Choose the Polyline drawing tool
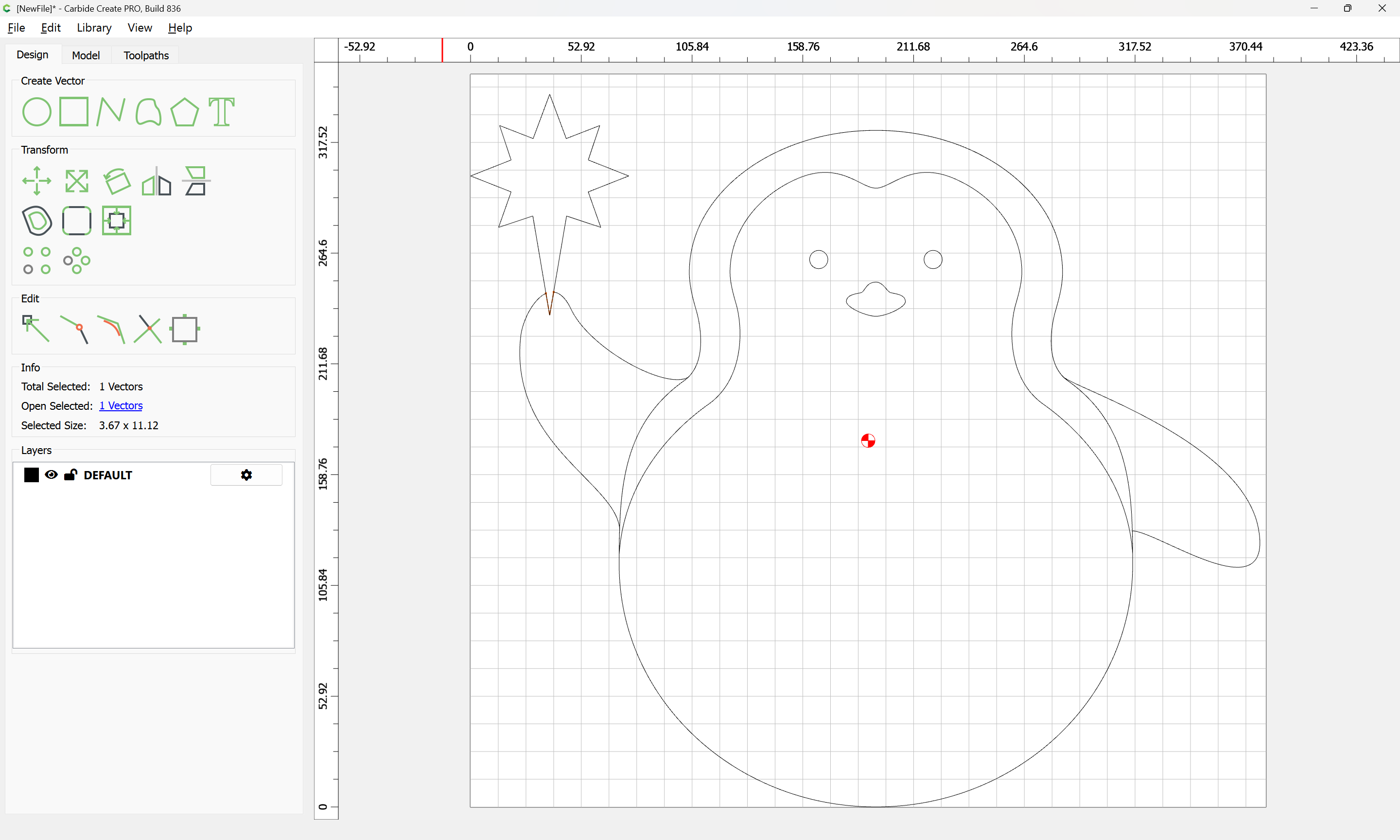The width and height of the screenshot is (1400, 840). tap(110, 111)
